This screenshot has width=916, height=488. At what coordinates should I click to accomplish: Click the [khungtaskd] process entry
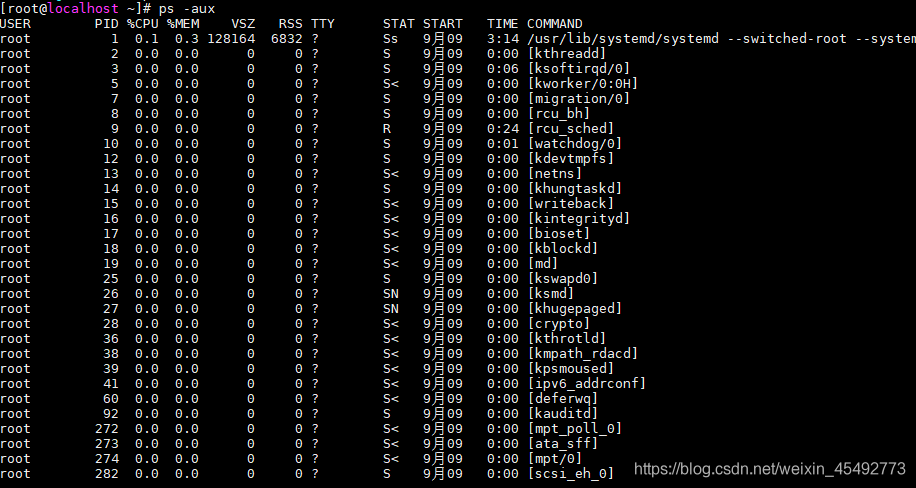click(x=575, y=189)
